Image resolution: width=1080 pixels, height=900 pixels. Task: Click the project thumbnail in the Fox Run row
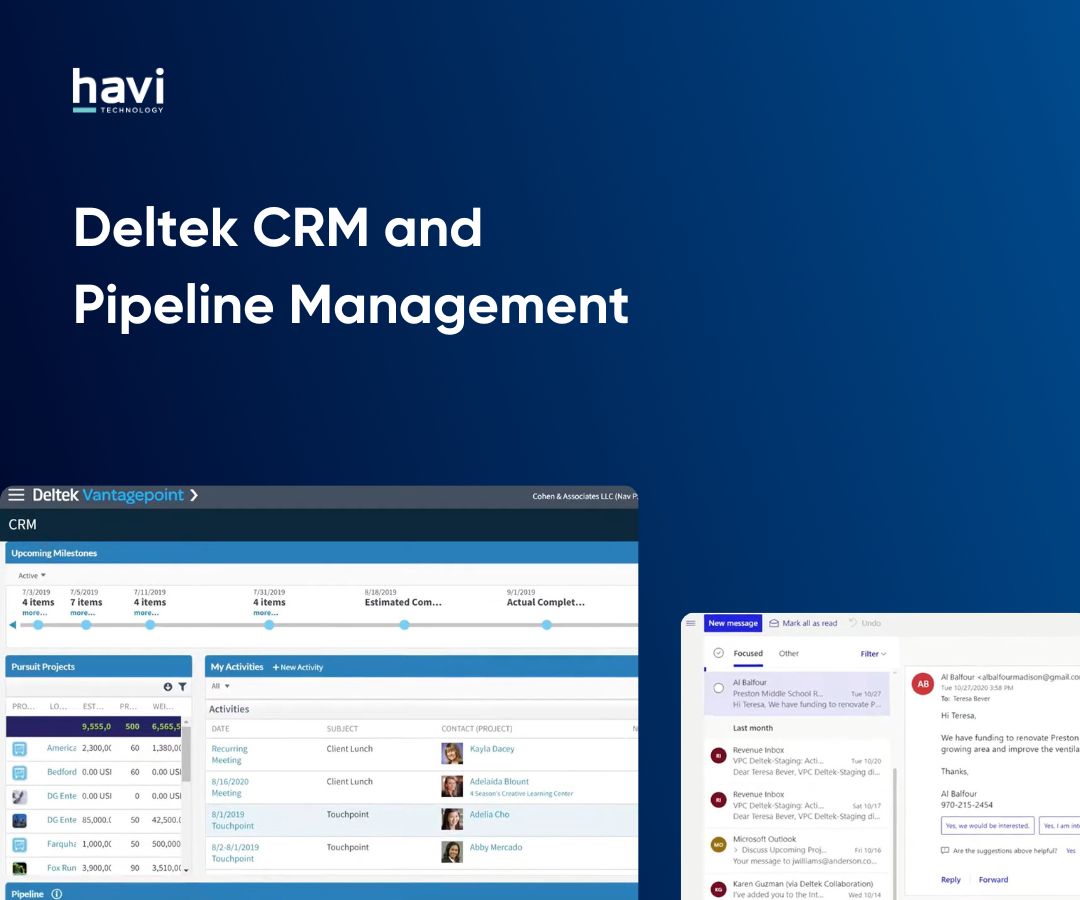point(19,868)
